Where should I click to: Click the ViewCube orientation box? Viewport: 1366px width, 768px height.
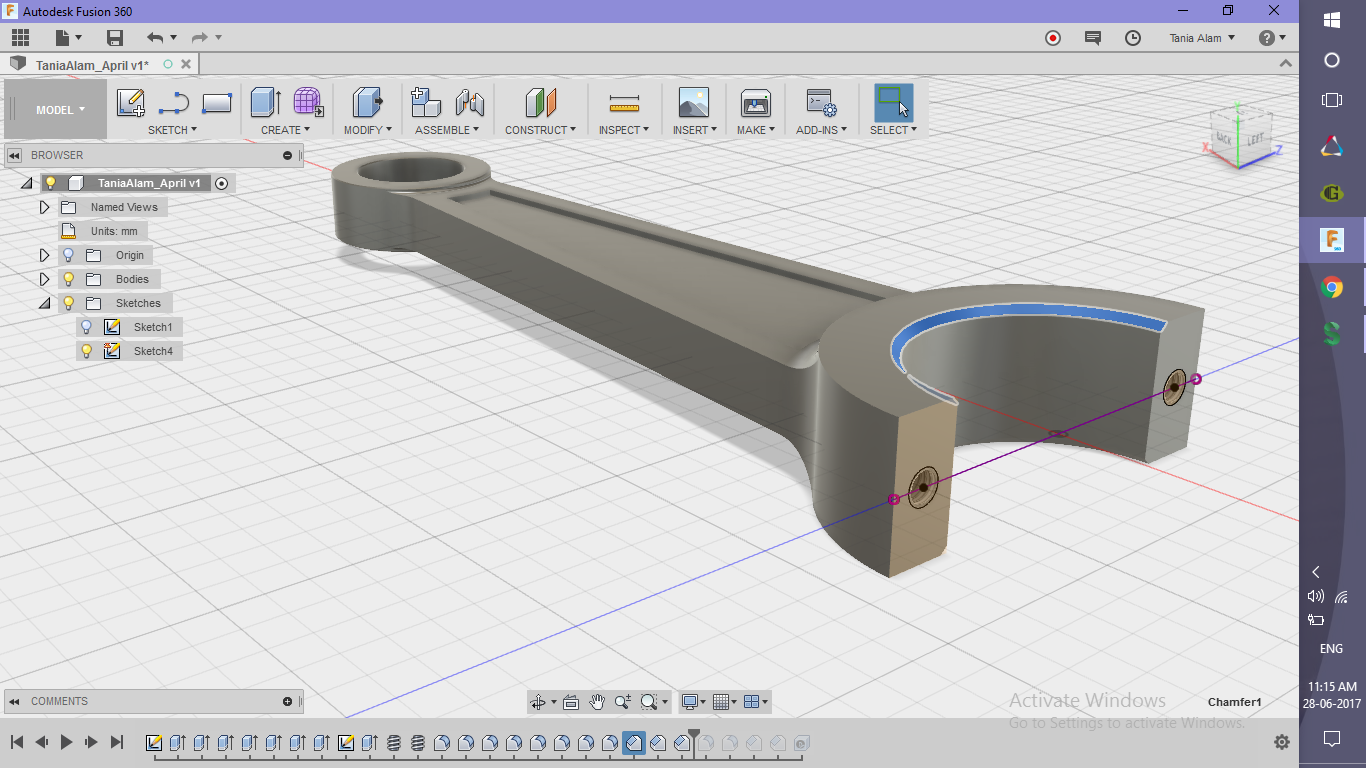pyautogui.click(x=1238, y=138)
